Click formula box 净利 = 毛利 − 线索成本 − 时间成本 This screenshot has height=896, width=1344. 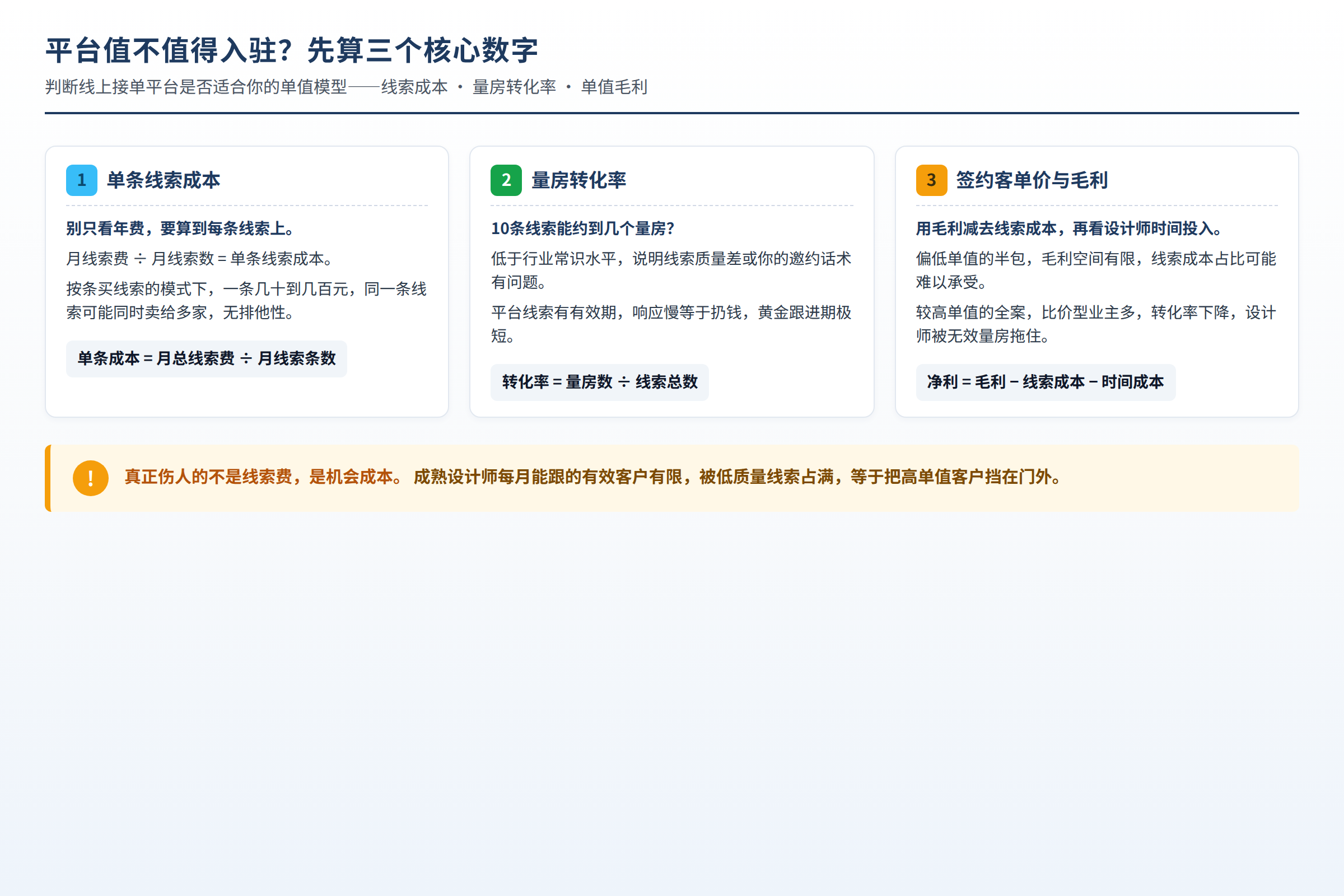[1046, 382]
